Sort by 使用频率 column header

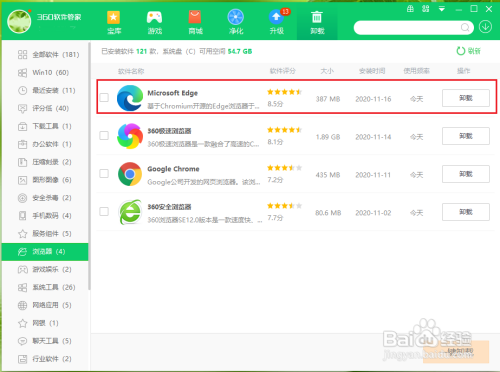pos(416,71)
